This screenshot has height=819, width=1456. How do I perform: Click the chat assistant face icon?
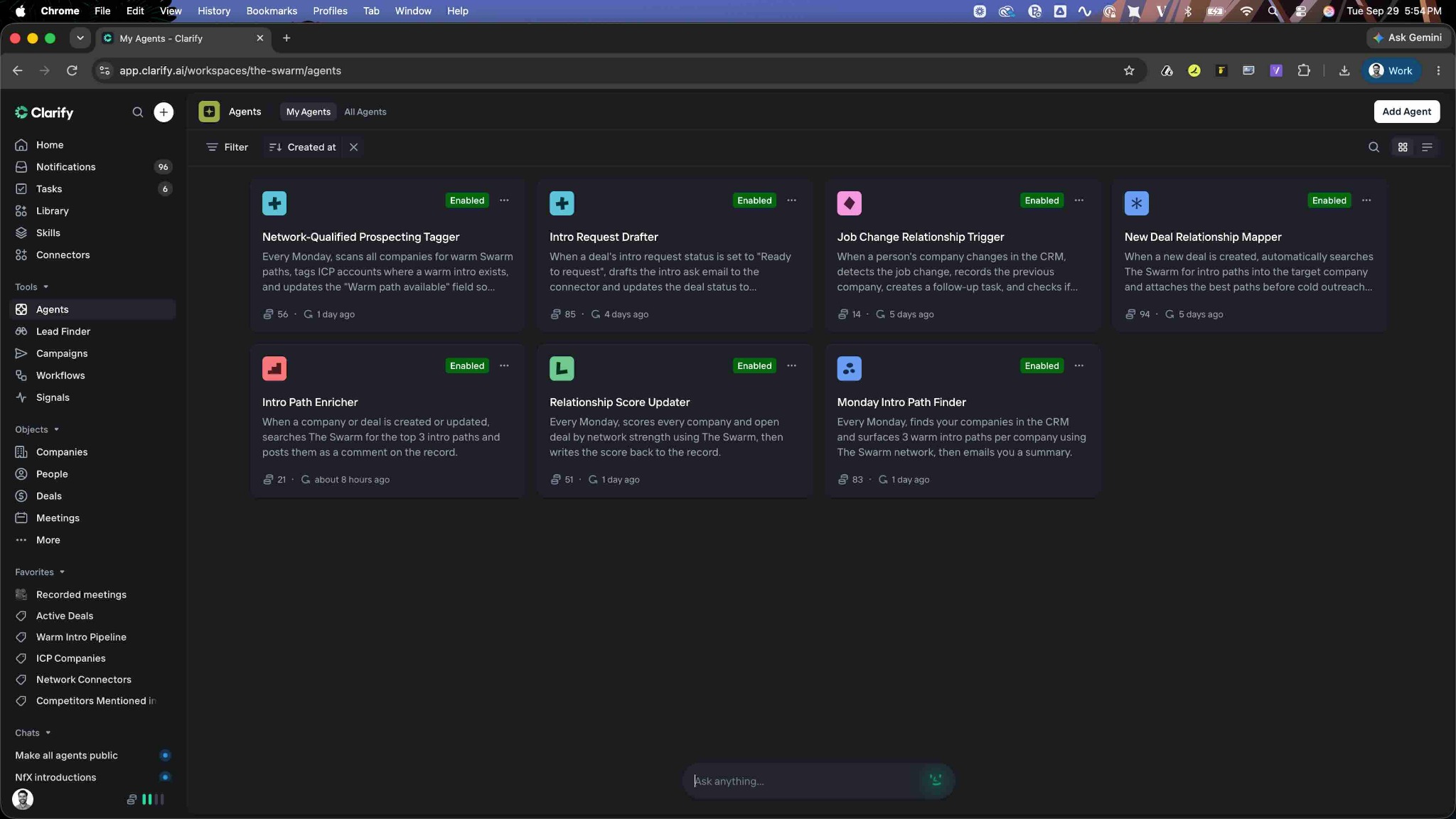936,780
